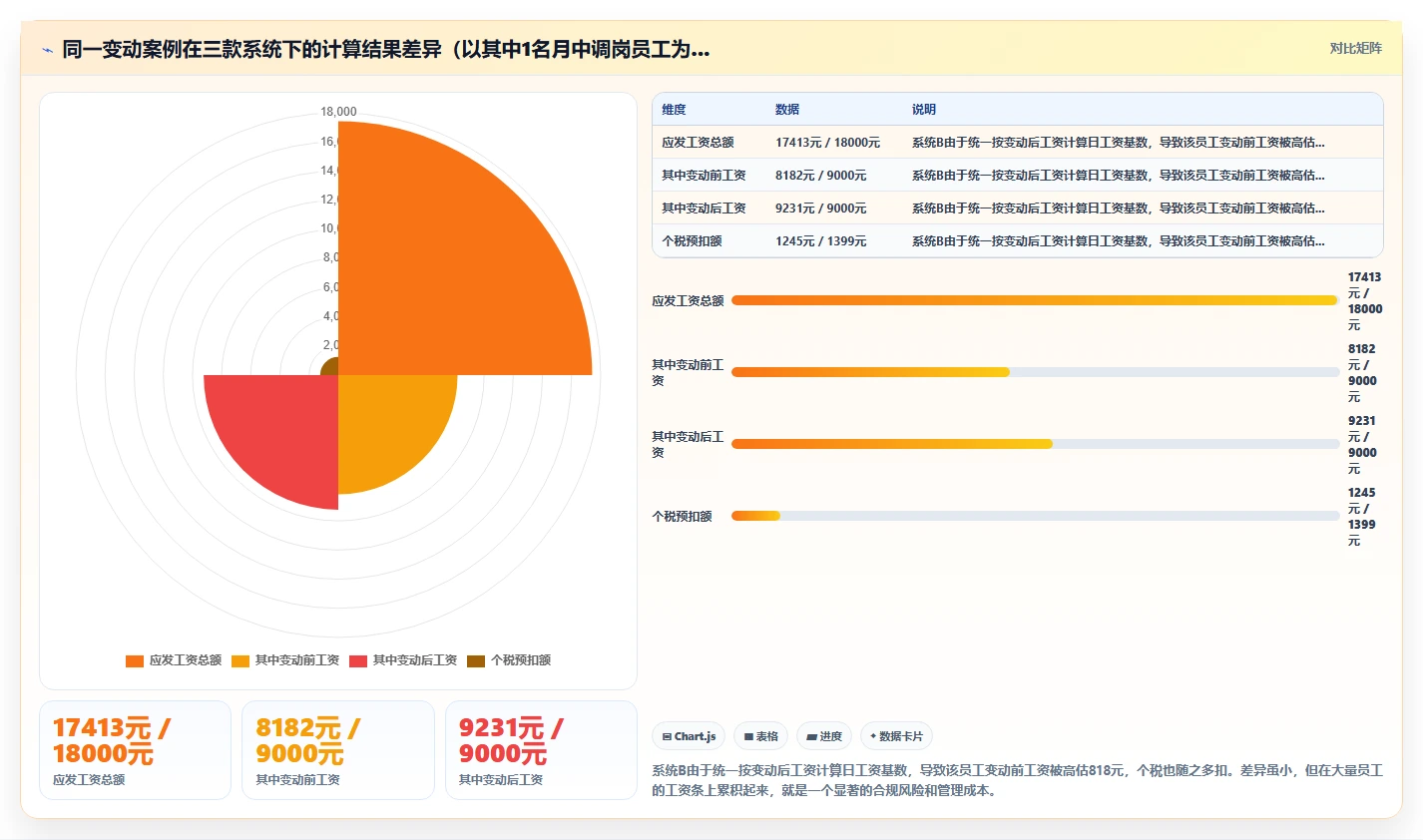
Task: Click the 18,000 axis label on chart
Action: click(338, 112)
